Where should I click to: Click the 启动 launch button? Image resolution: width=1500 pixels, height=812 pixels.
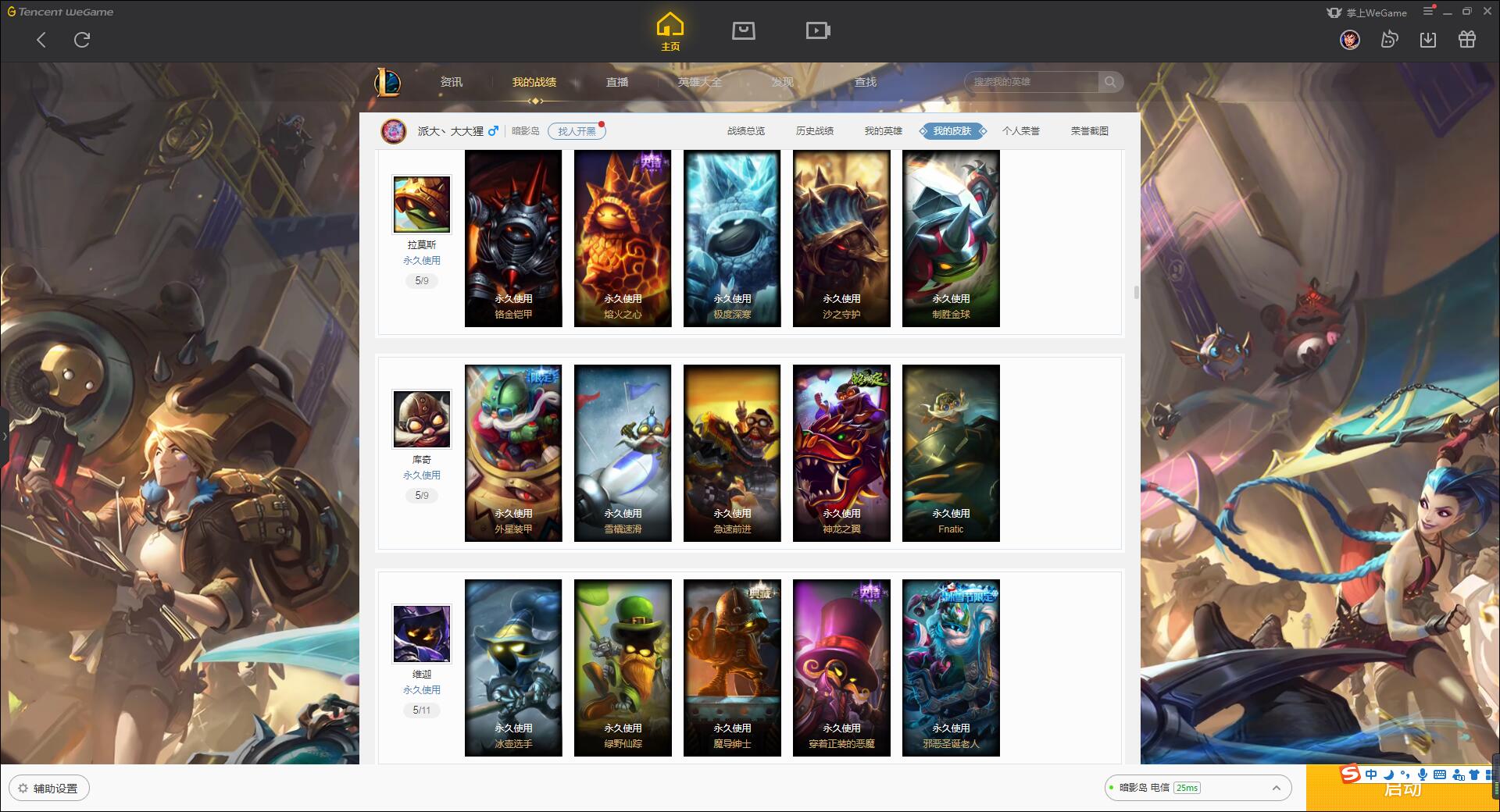pos(1402,789)
